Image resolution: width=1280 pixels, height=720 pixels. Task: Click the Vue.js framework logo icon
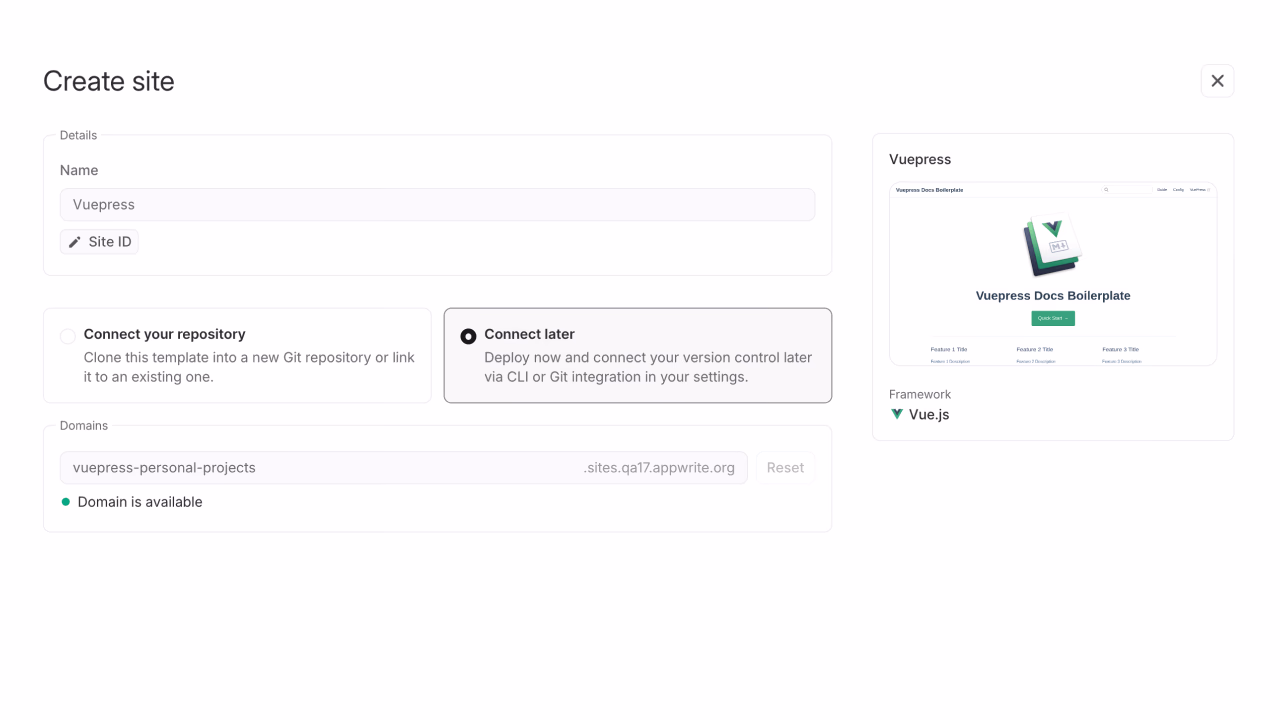pyautogui.click(x=897, y=414)
